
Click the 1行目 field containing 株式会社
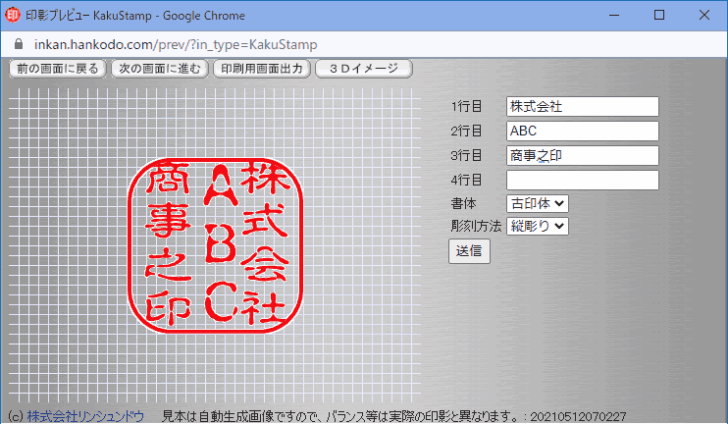582,106
